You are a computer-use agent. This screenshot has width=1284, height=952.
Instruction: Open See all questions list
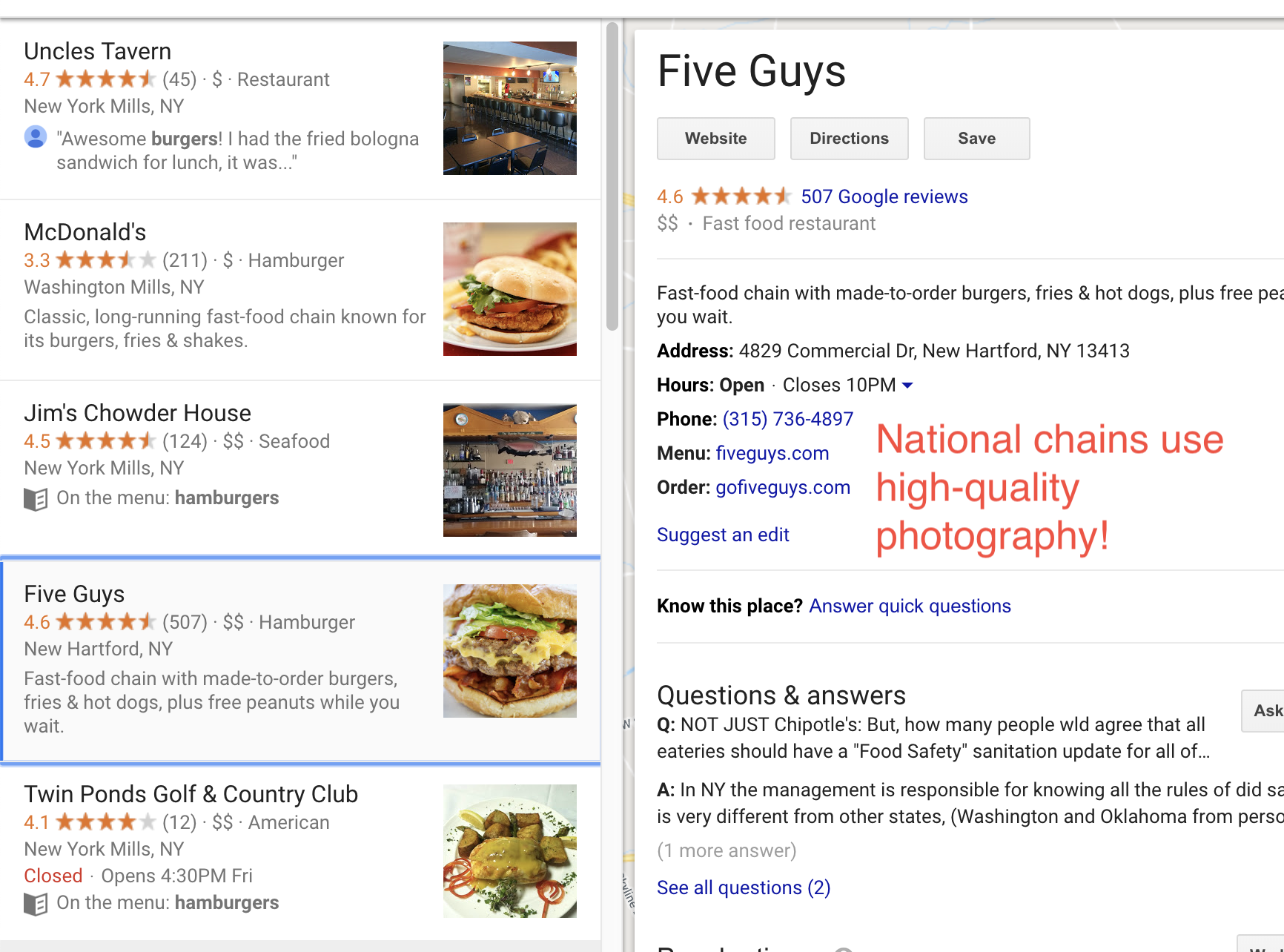(744, 887)
